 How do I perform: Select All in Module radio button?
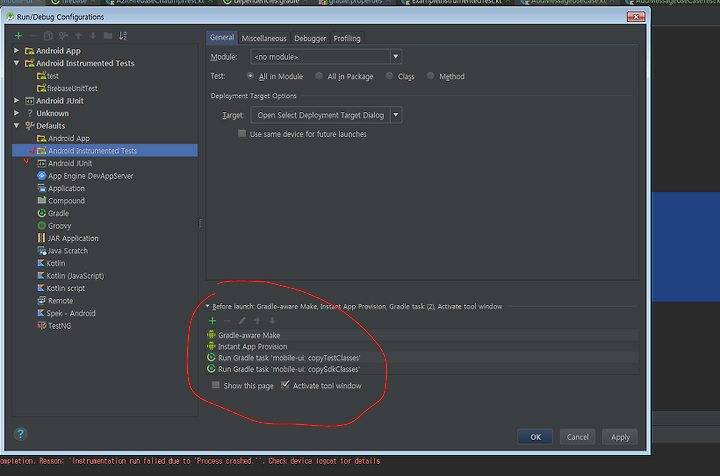click(250, 76)
